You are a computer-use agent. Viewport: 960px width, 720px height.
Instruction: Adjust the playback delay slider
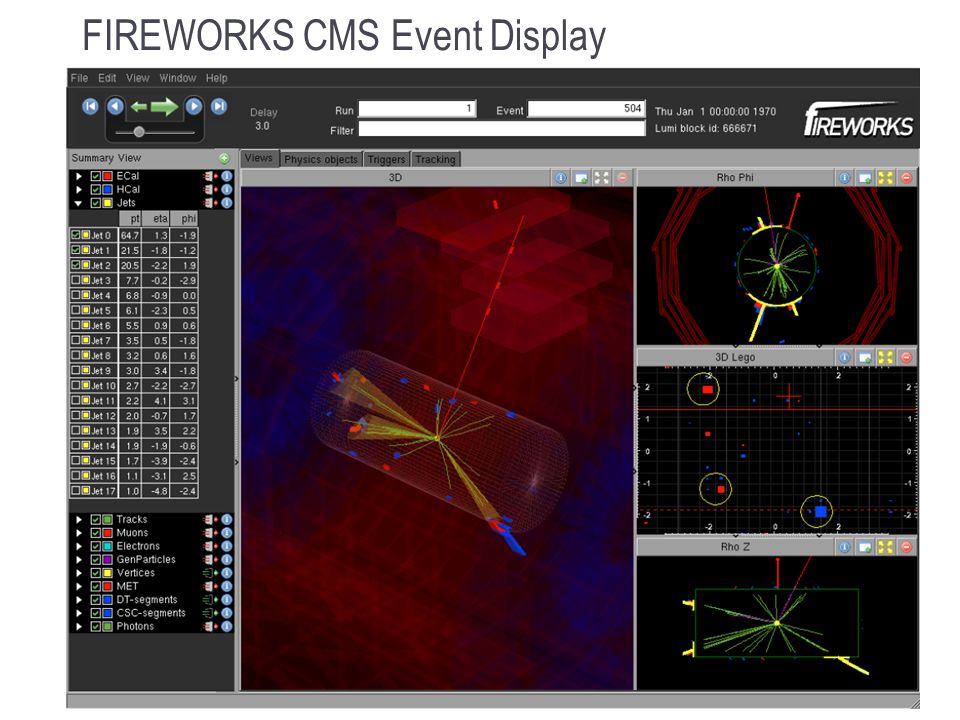[139, 132]
